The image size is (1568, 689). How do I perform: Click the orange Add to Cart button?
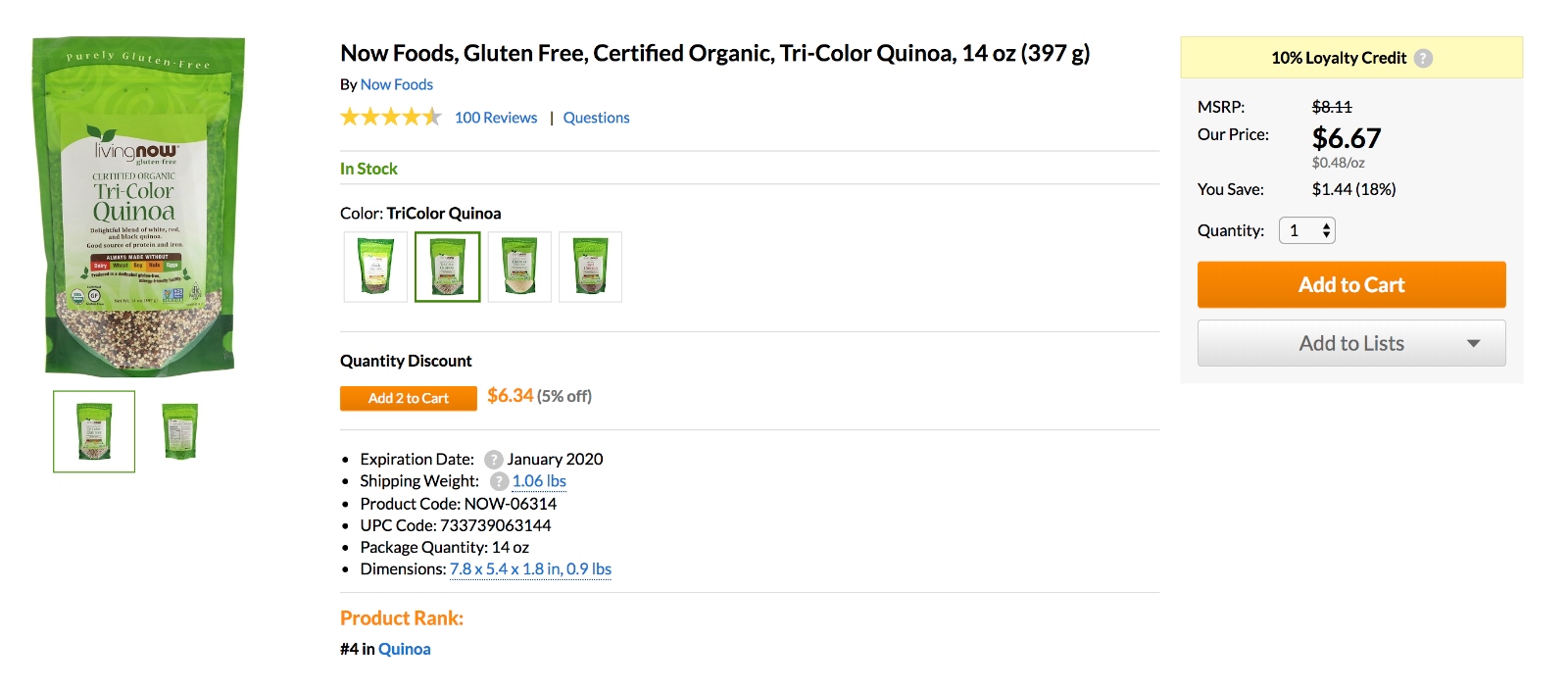click(x=1351, y=284)
